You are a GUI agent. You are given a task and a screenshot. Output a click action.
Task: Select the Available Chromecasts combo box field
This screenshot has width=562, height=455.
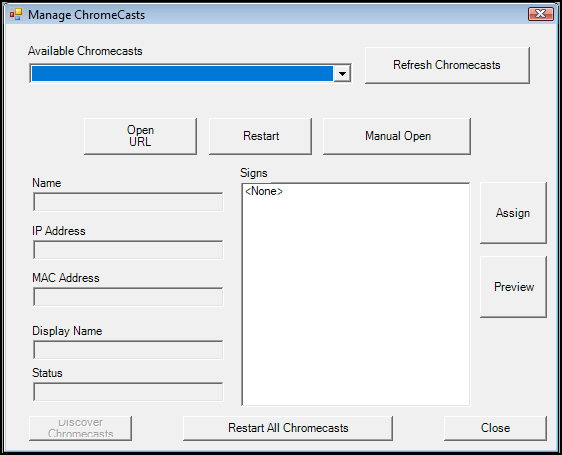click(x=190, y=74)
